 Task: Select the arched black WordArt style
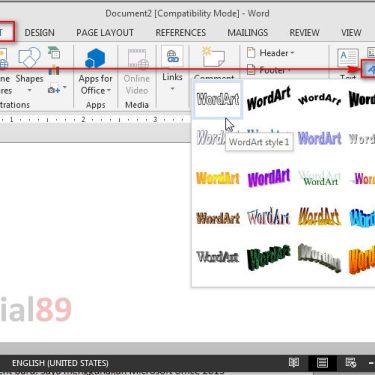320,99
